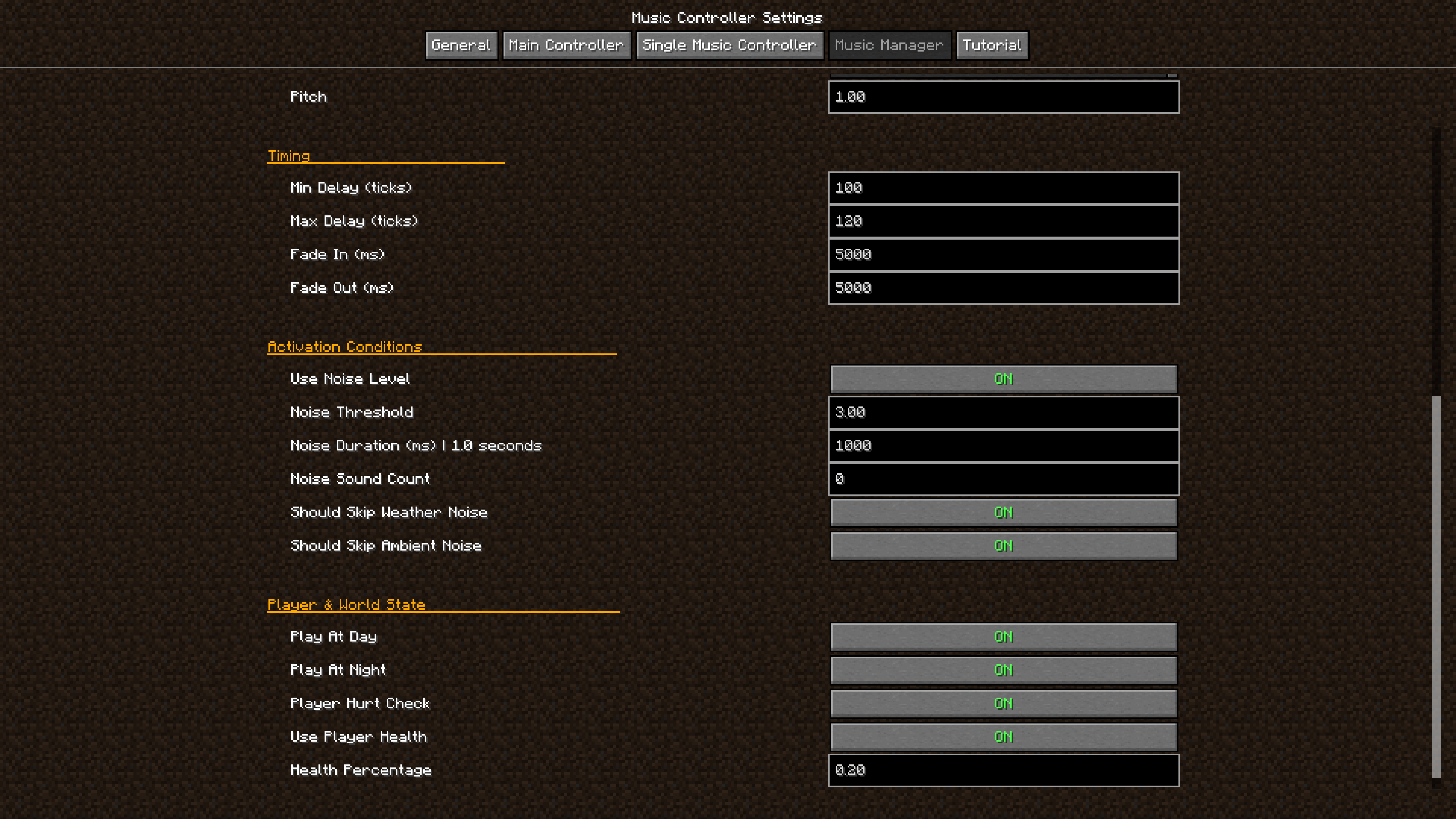Toggle Use Player Health button
This screenshot has height=819, width=1456.
pos(1003,736)
